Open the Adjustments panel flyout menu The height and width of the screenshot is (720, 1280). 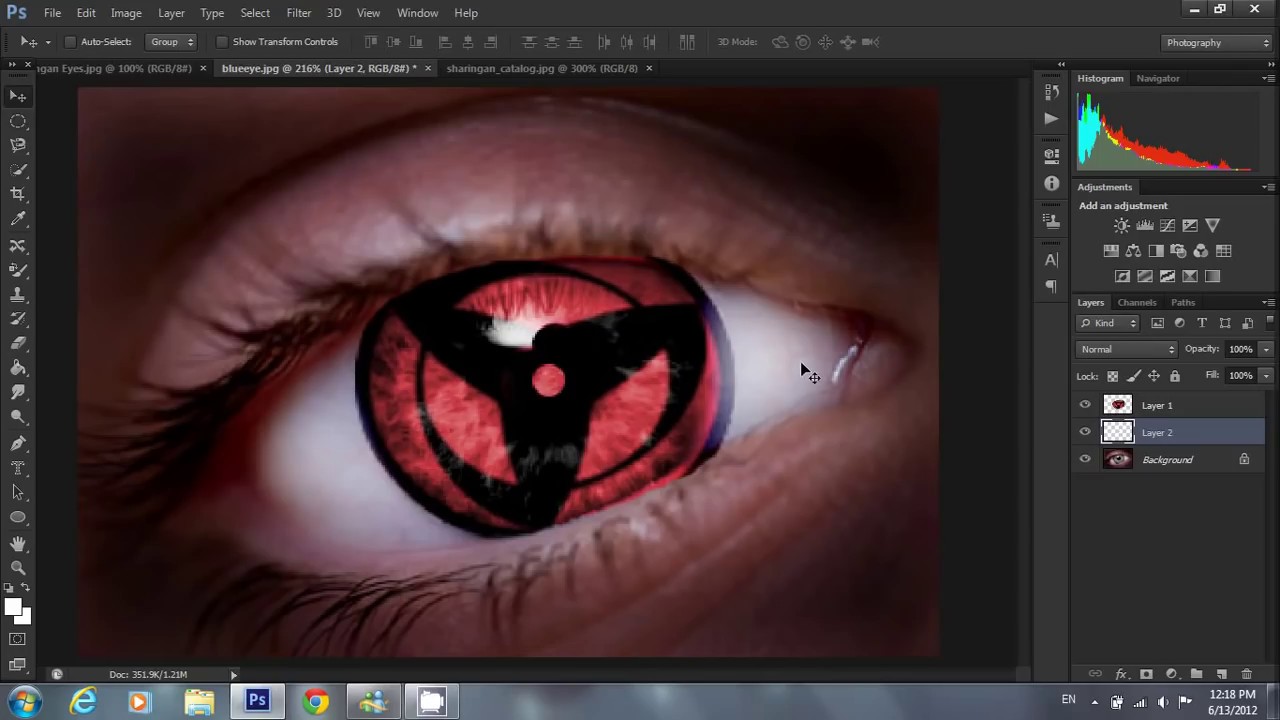point(1268,187)
